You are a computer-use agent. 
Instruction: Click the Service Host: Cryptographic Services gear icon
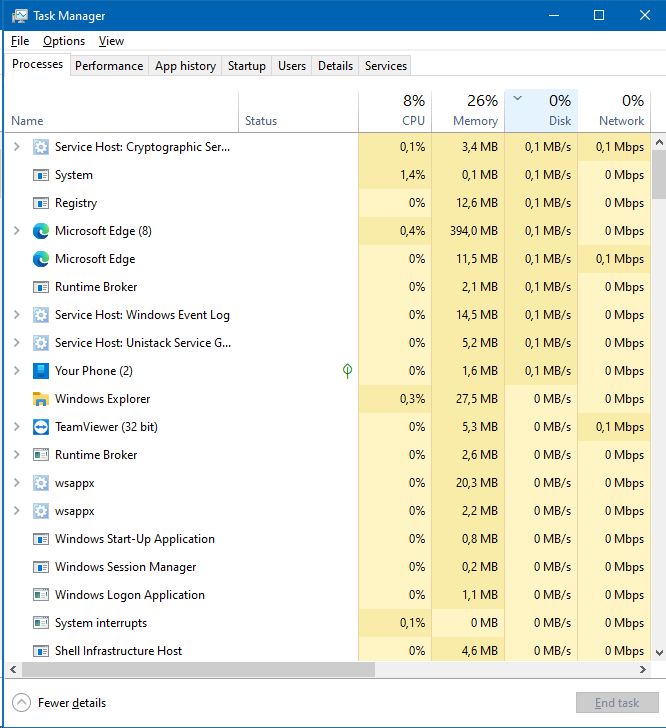point(41,147)
